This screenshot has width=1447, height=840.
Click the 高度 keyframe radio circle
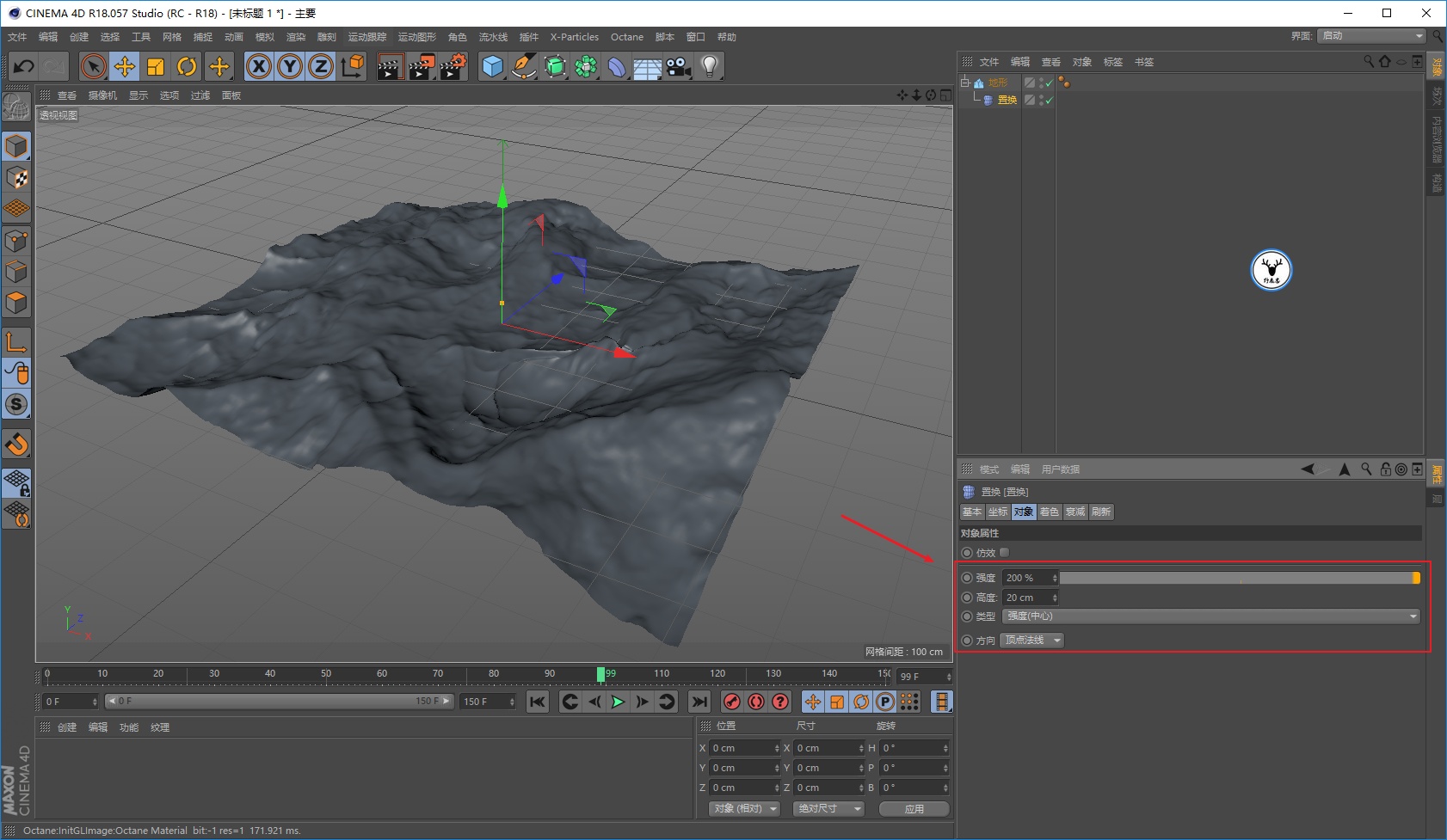967,598
